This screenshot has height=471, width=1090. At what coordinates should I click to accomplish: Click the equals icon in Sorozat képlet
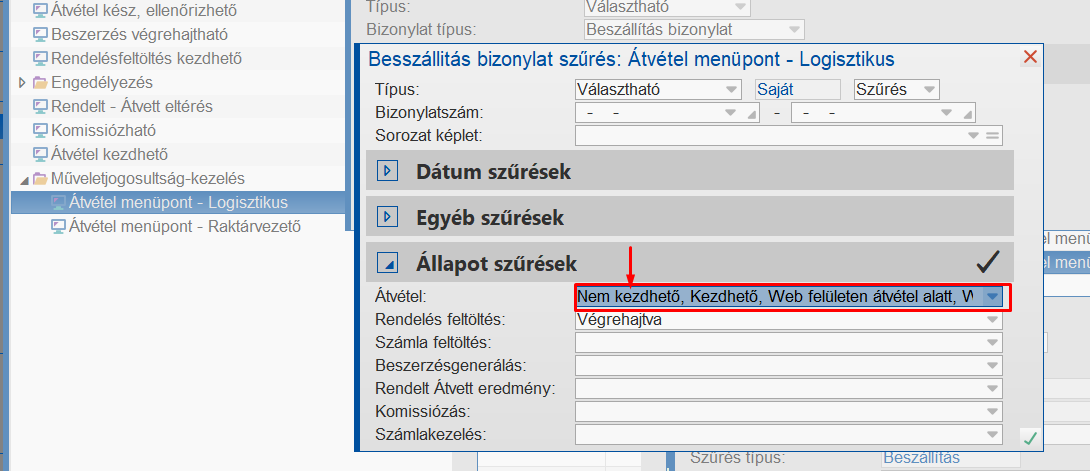[992, 135]
